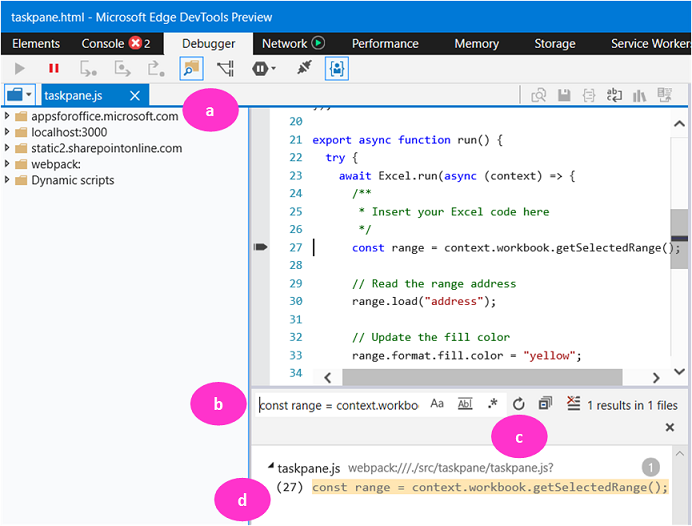Viewport: 692px width, 526px height.
Task: Click the scroll down arrow in code editor
Action: point(679,372)
